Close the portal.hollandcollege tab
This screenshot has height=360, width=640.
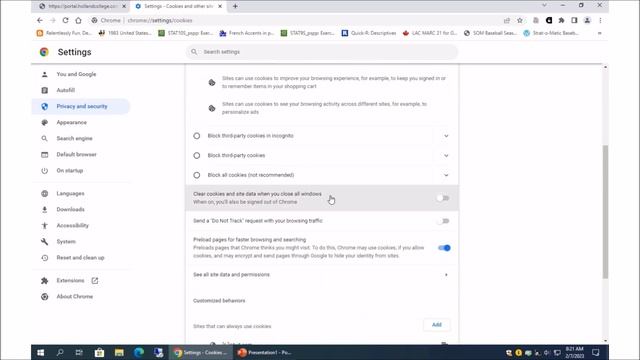[124, 6]
